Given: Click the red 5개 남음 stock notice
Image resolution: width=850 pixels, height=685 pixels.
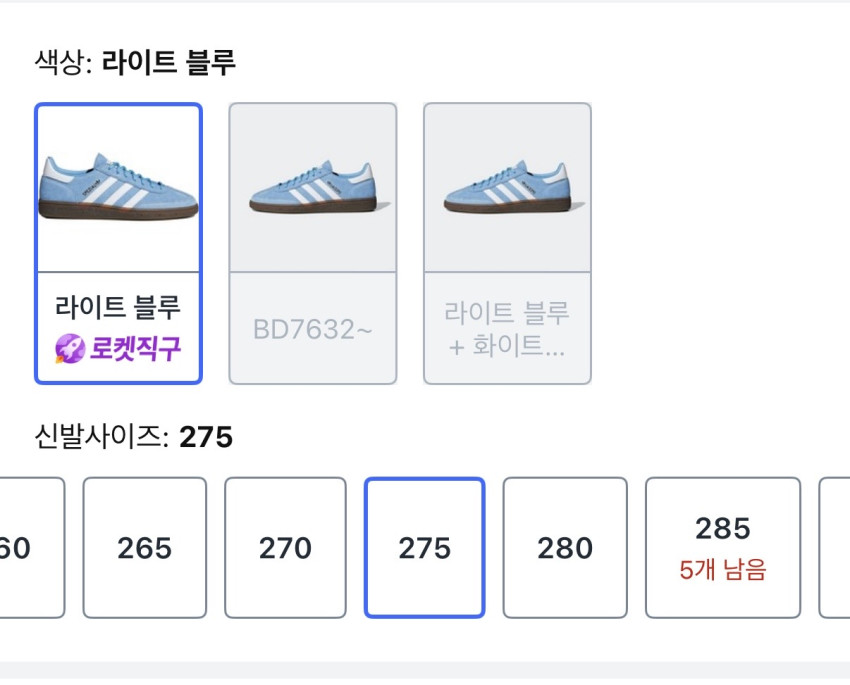Looking at the screenshot, I should [x=722, y=570].
